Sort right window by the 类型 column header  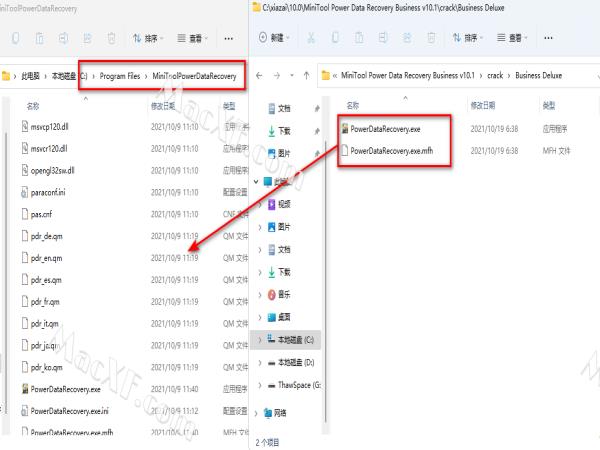[549, 105]
